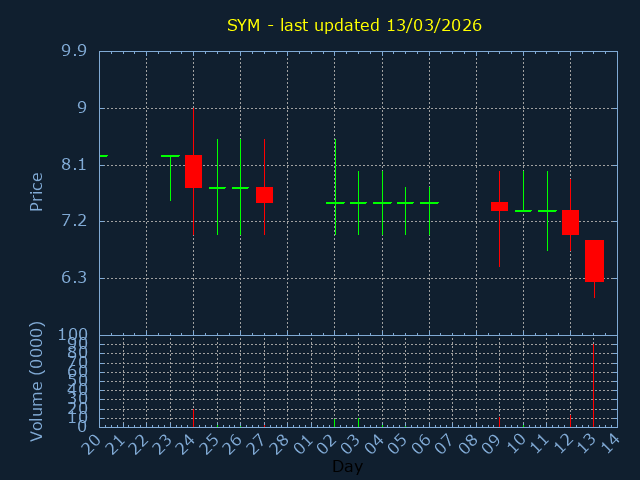Screen dimensions: 640x480
Task: Click the Price axis label
Action: (37, 192)
